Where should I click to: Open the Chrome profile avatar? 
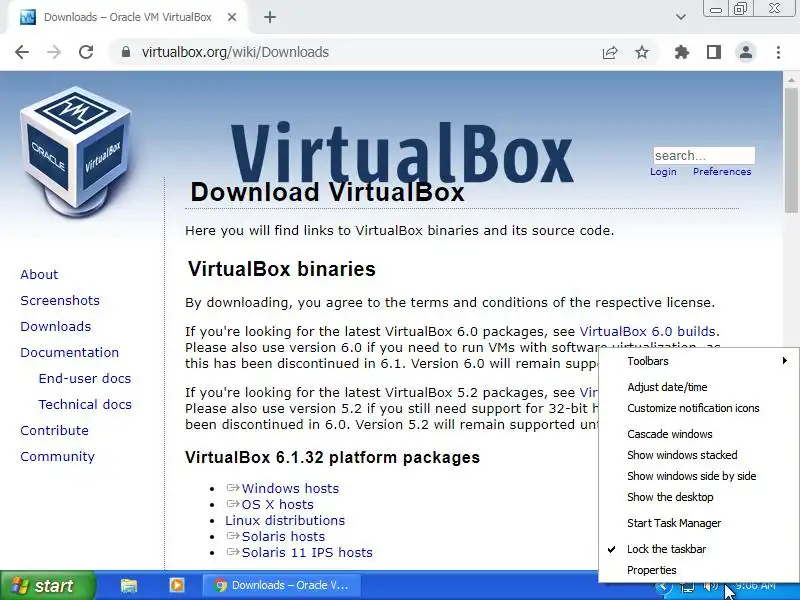[745, 52]
